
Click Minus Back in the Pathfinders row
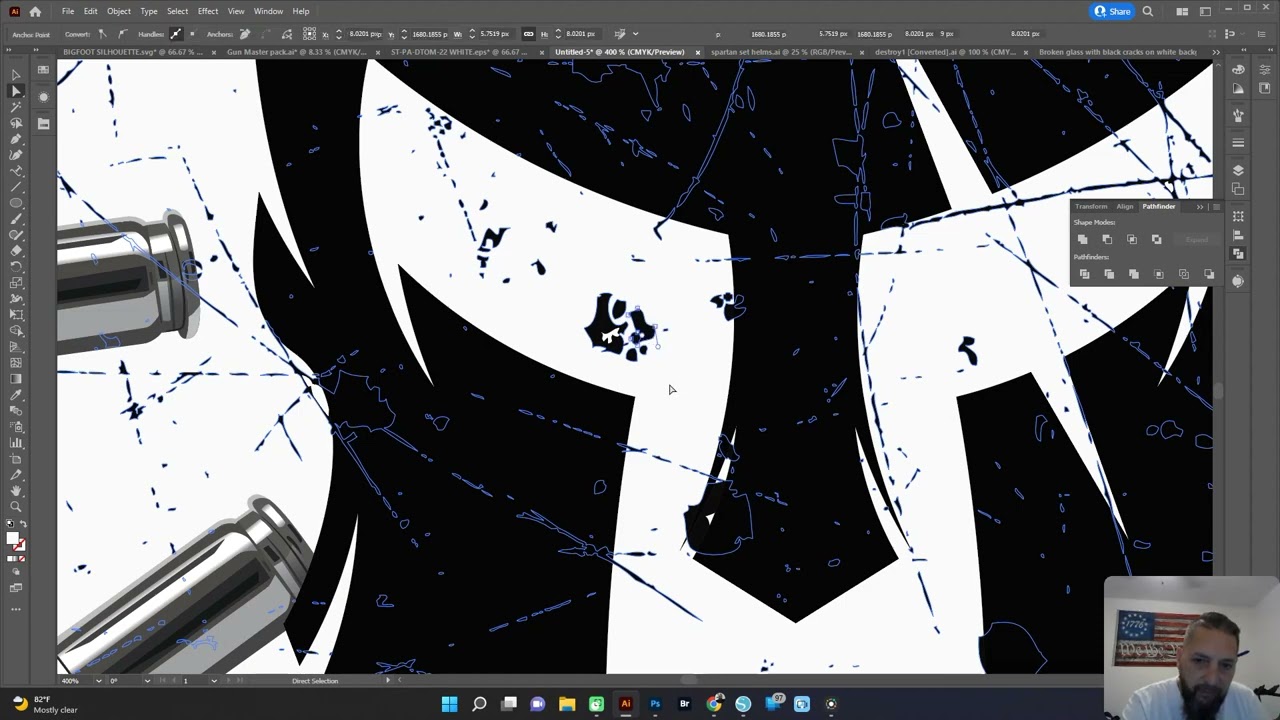1209,274
